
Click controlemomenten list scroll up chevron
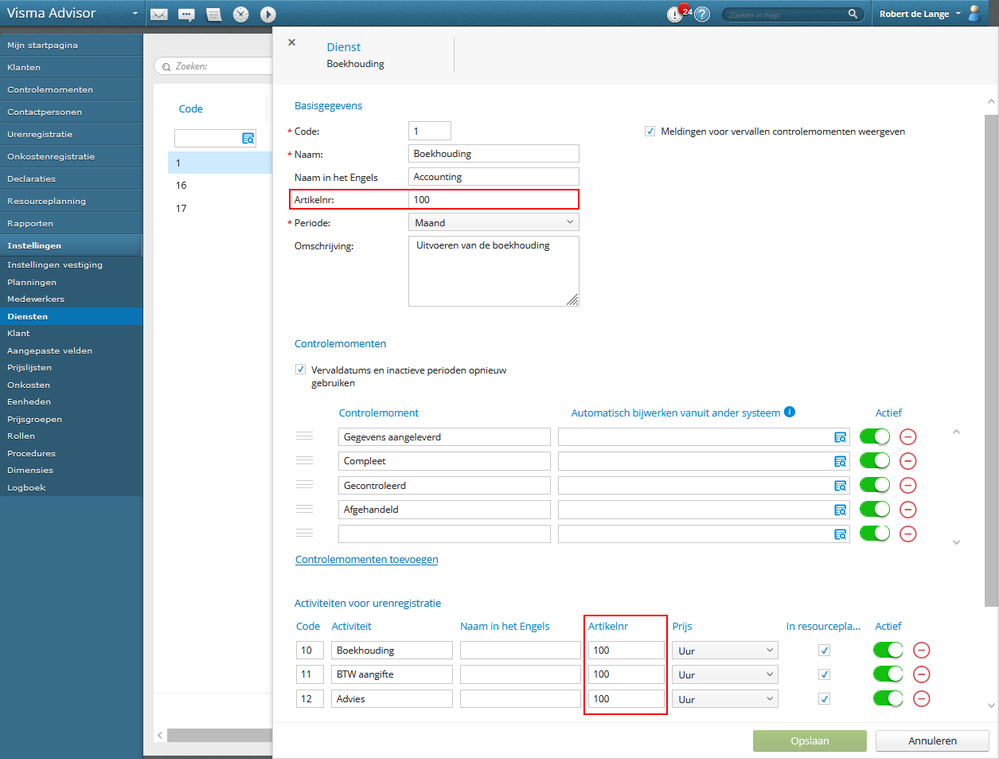(956, 432)
